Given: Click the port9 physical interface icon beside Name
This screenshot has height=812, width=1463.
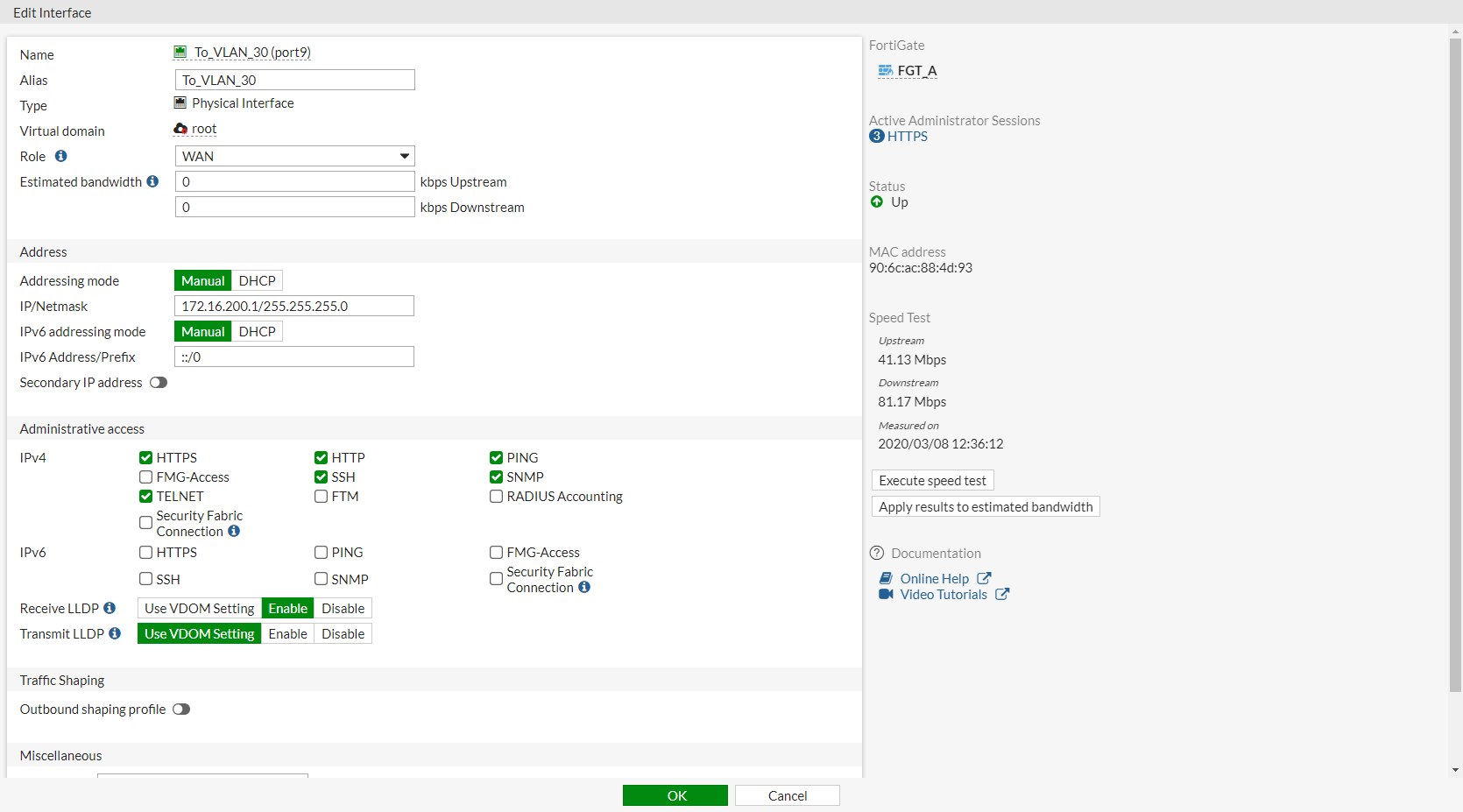Looking at the screenshot, I should point(180,52).
